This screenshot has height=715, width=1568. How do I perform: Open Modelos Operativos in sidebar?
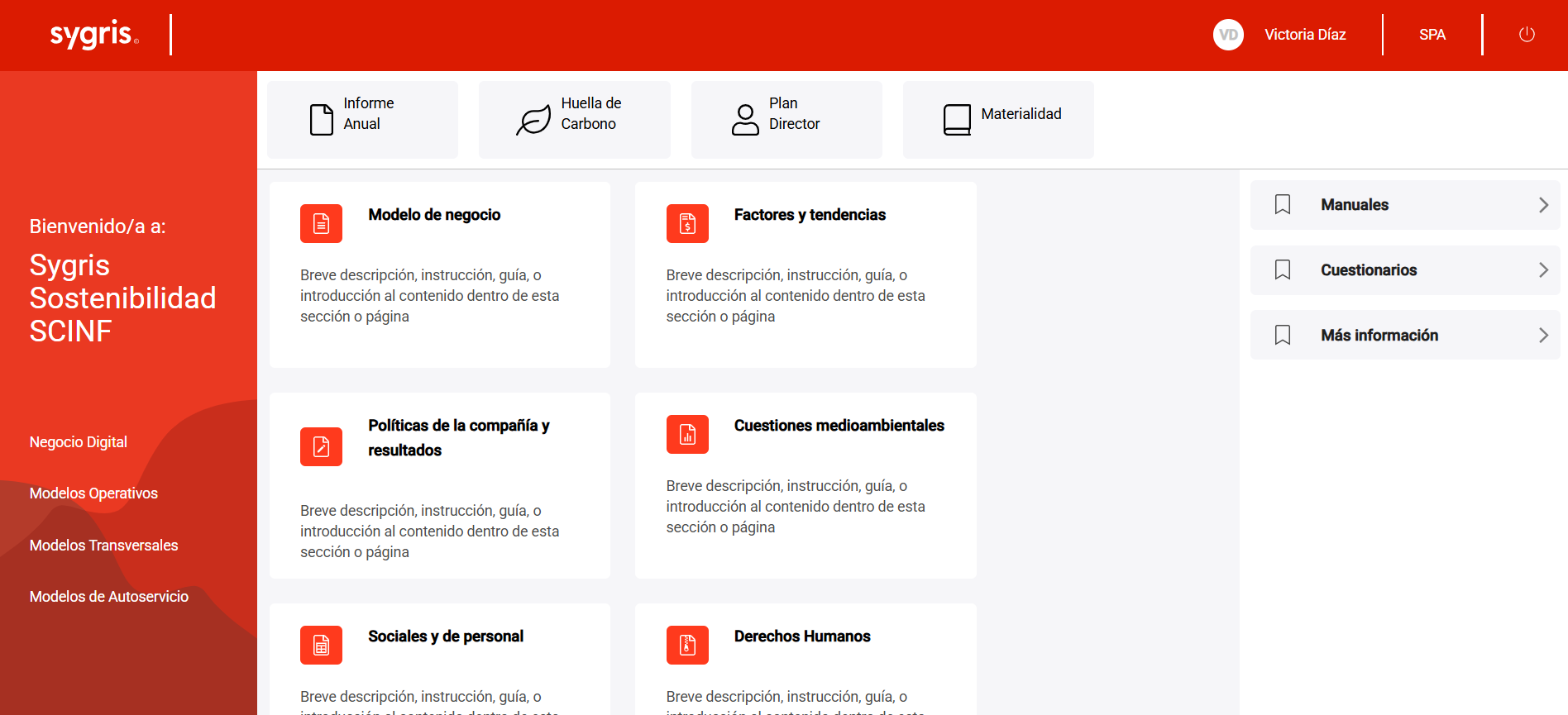(93, 493)
